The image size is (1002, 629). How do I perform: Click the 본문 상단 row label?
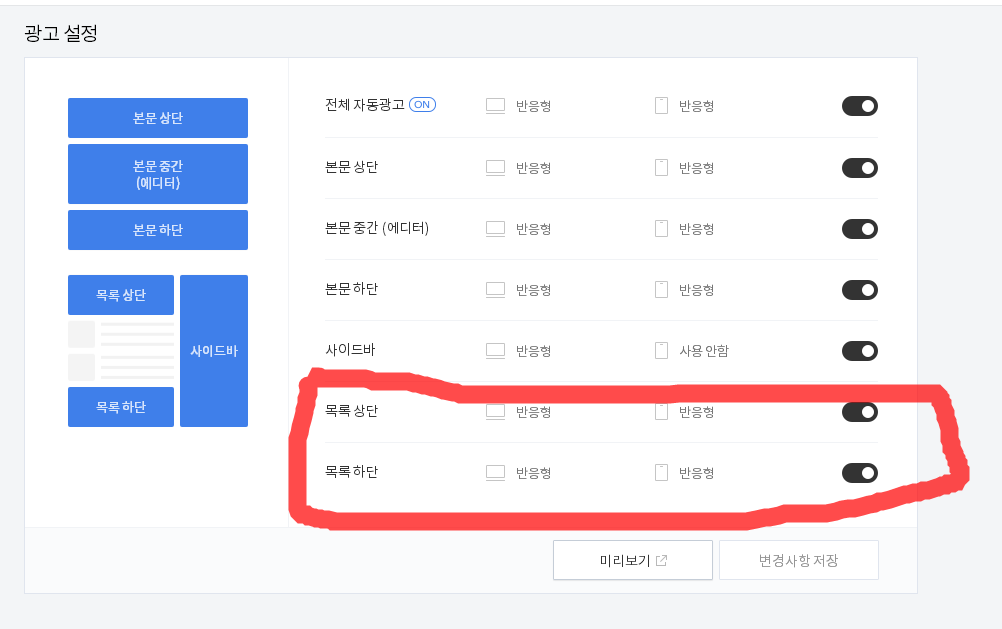[351, 167]
